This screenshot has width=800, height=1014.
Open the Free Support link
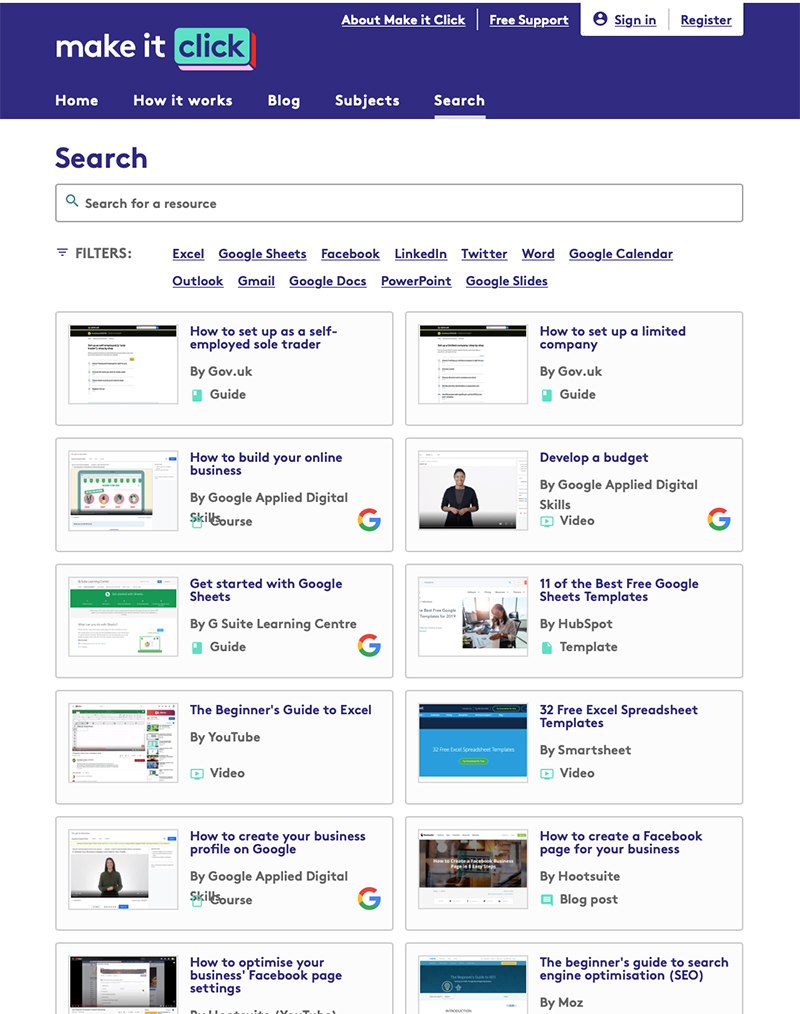(529, 20)
